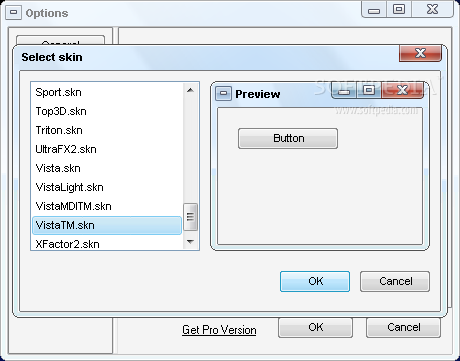This screenshot has height=361, width=460.
Task: Click OK in the Options window
Action: tap(315, 328)
